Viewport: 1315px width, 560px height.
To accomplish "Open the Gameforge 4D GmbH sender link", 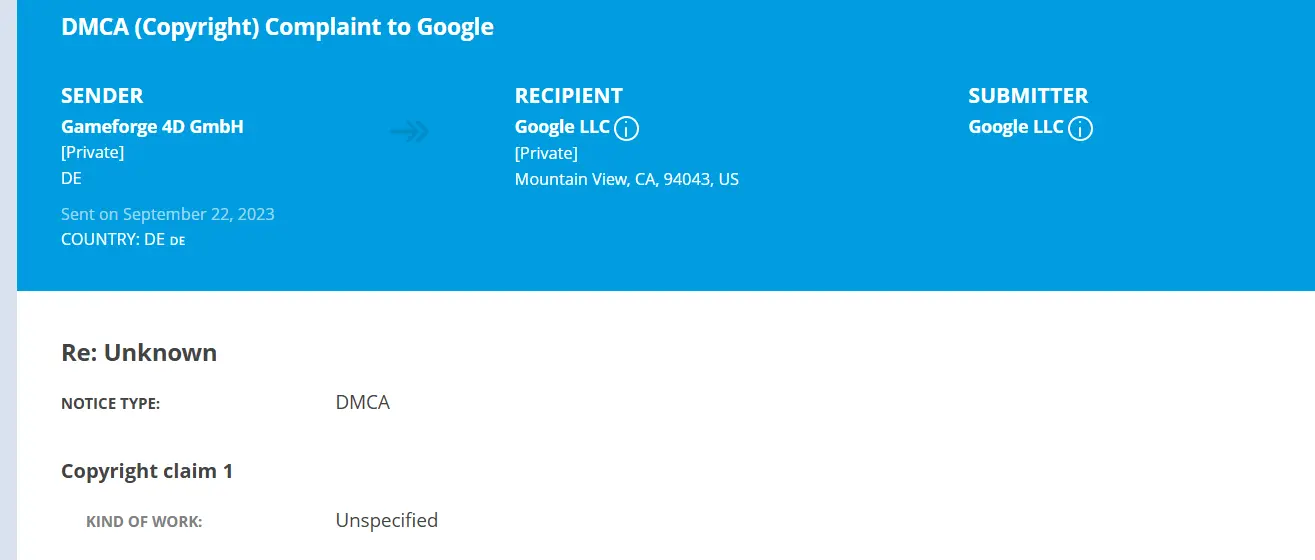I will pyautogui.click(x=152, y=127).
